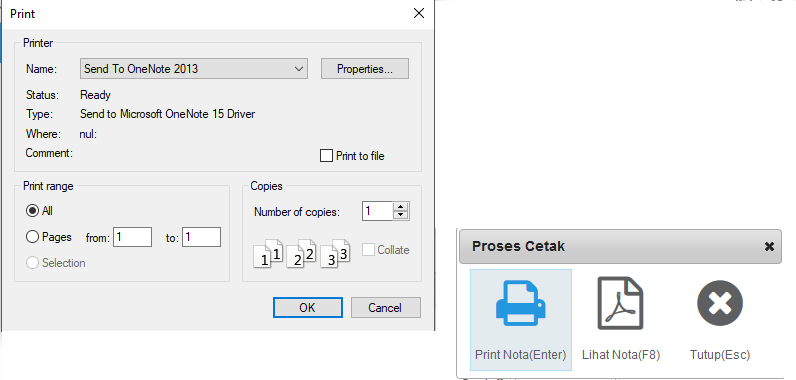Screen dimensions: 796x380
Task: Click the blue Print Nota printer icon
Action: [x=520, y=303]
